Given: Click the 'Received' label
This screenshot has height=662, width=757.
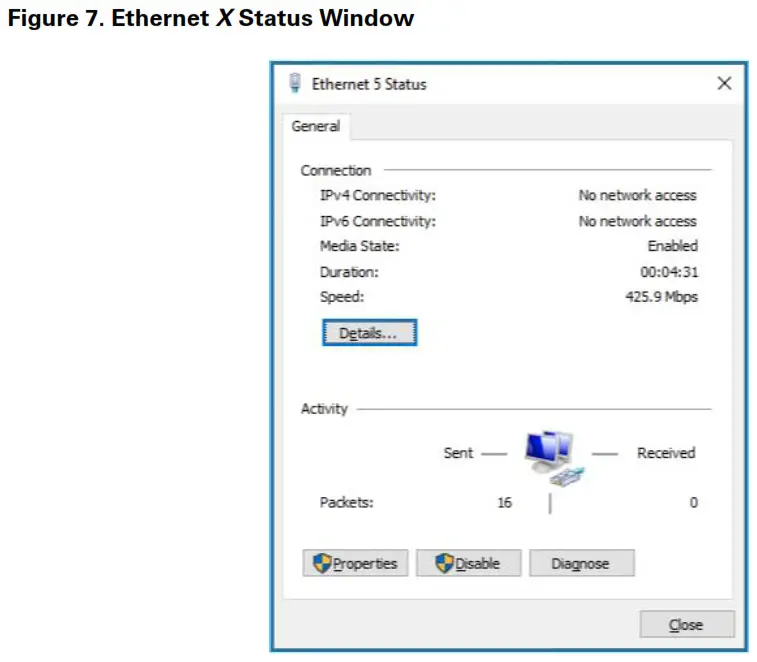Looking at the screenshot, I should click(x=666, y=453).
